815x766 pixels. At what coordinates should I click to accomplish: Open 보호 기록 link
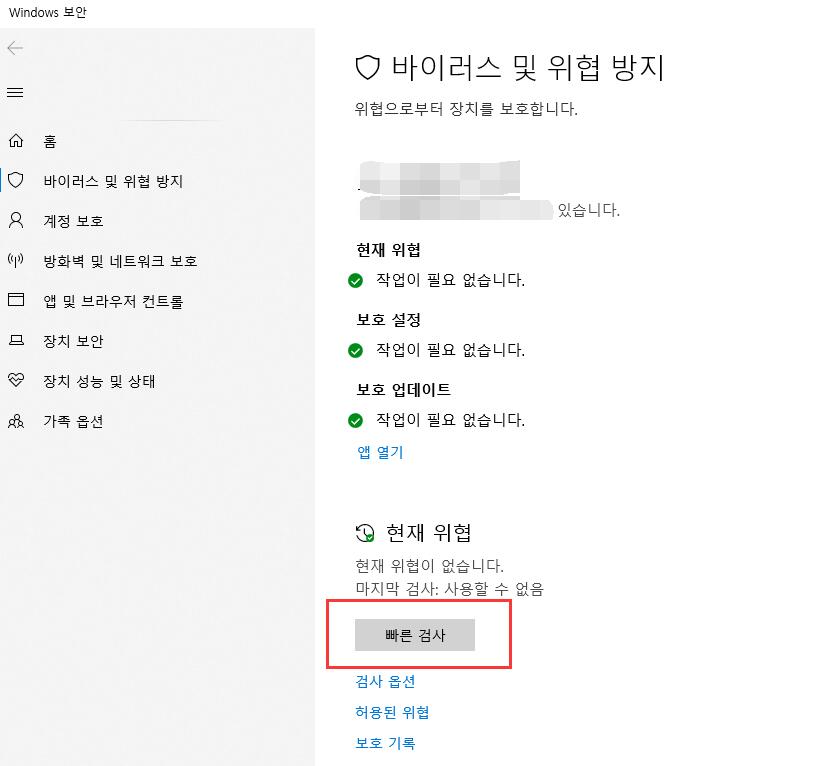[x=385, y=743]
